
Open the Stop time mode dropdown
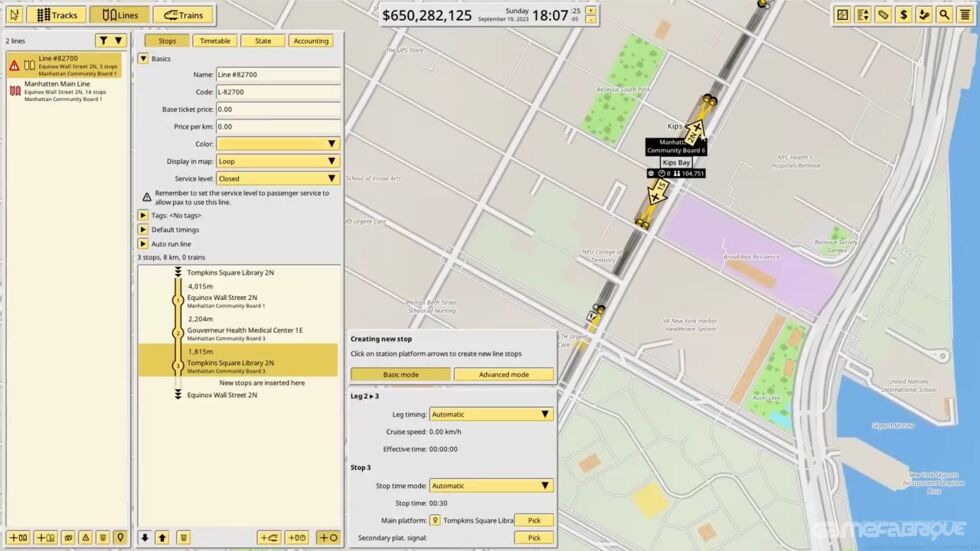pos(491,485)
